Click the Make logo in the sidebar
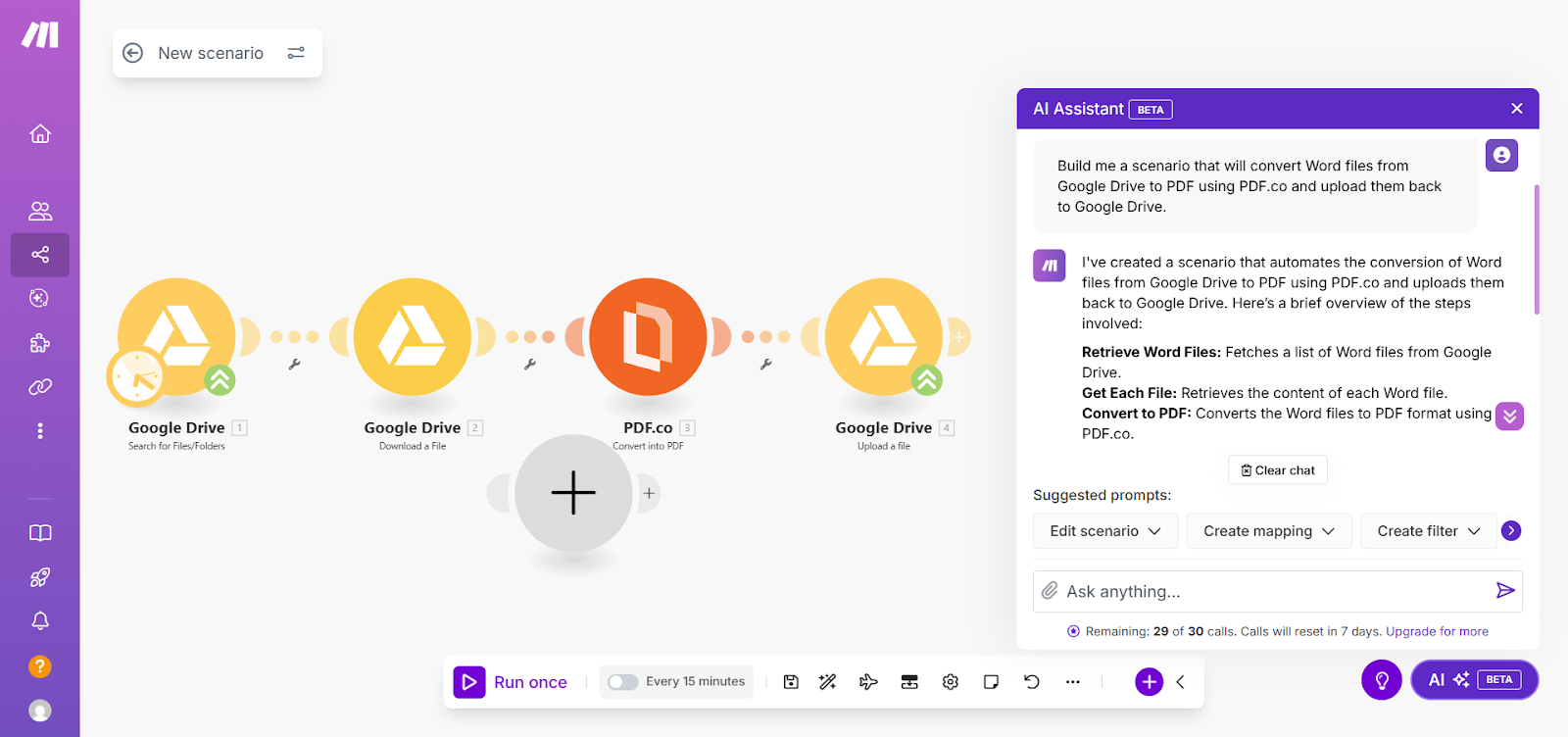Image resolution: width=1568 pixels, height=737 pixels. point(40,35)
